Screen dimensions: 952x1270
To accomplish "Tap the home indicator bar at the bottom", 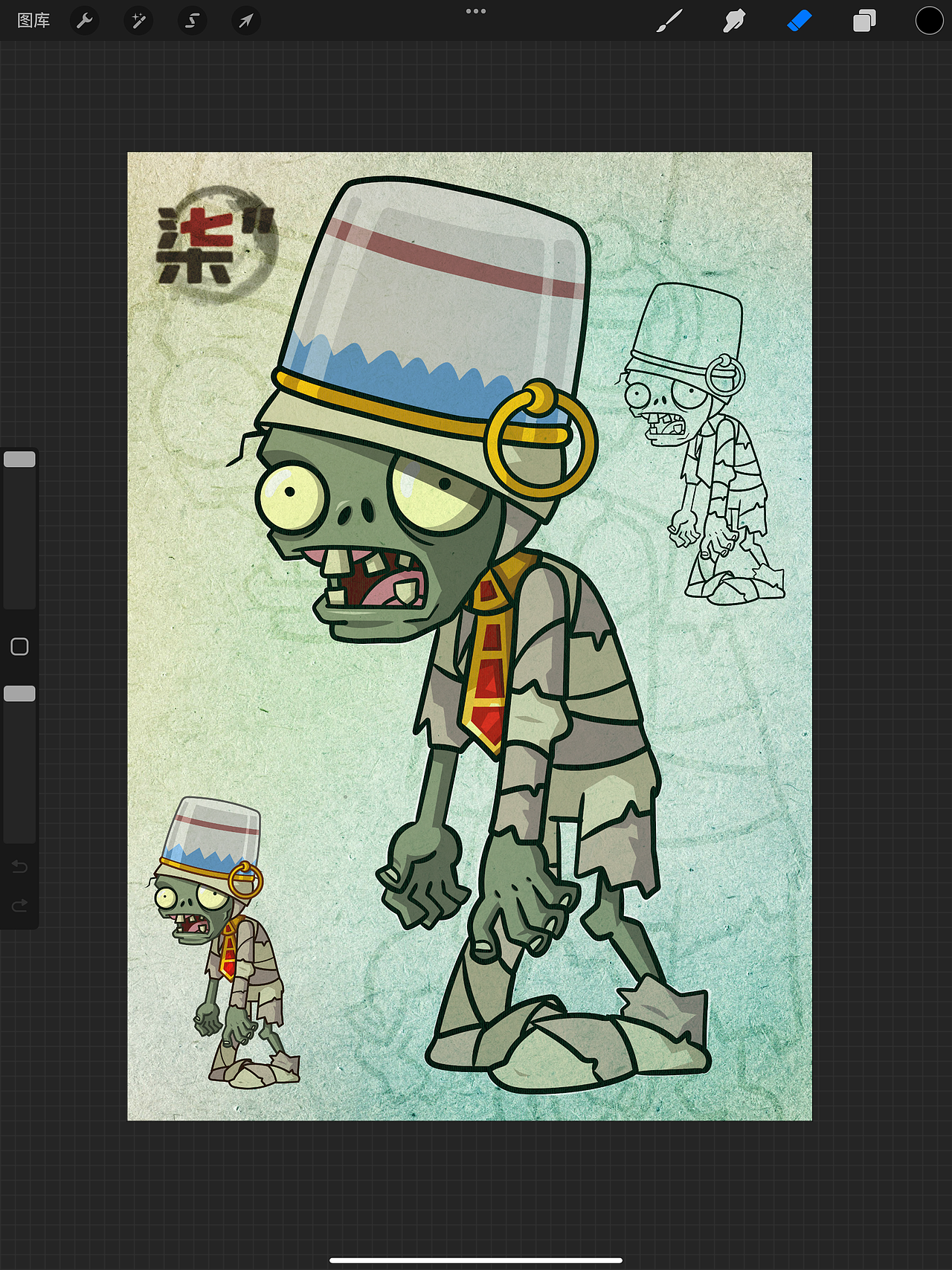I will 476,1260.
